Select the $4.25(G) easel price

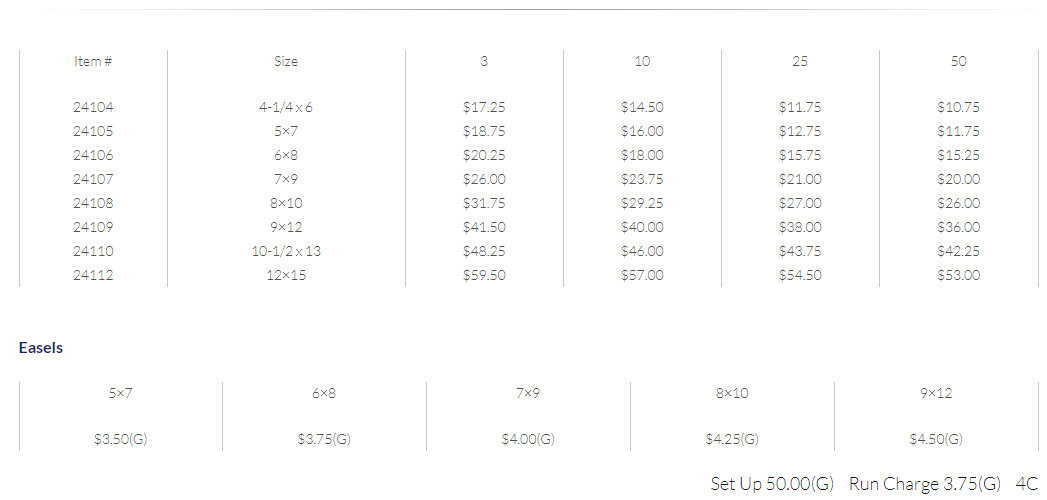click(732, 439)
